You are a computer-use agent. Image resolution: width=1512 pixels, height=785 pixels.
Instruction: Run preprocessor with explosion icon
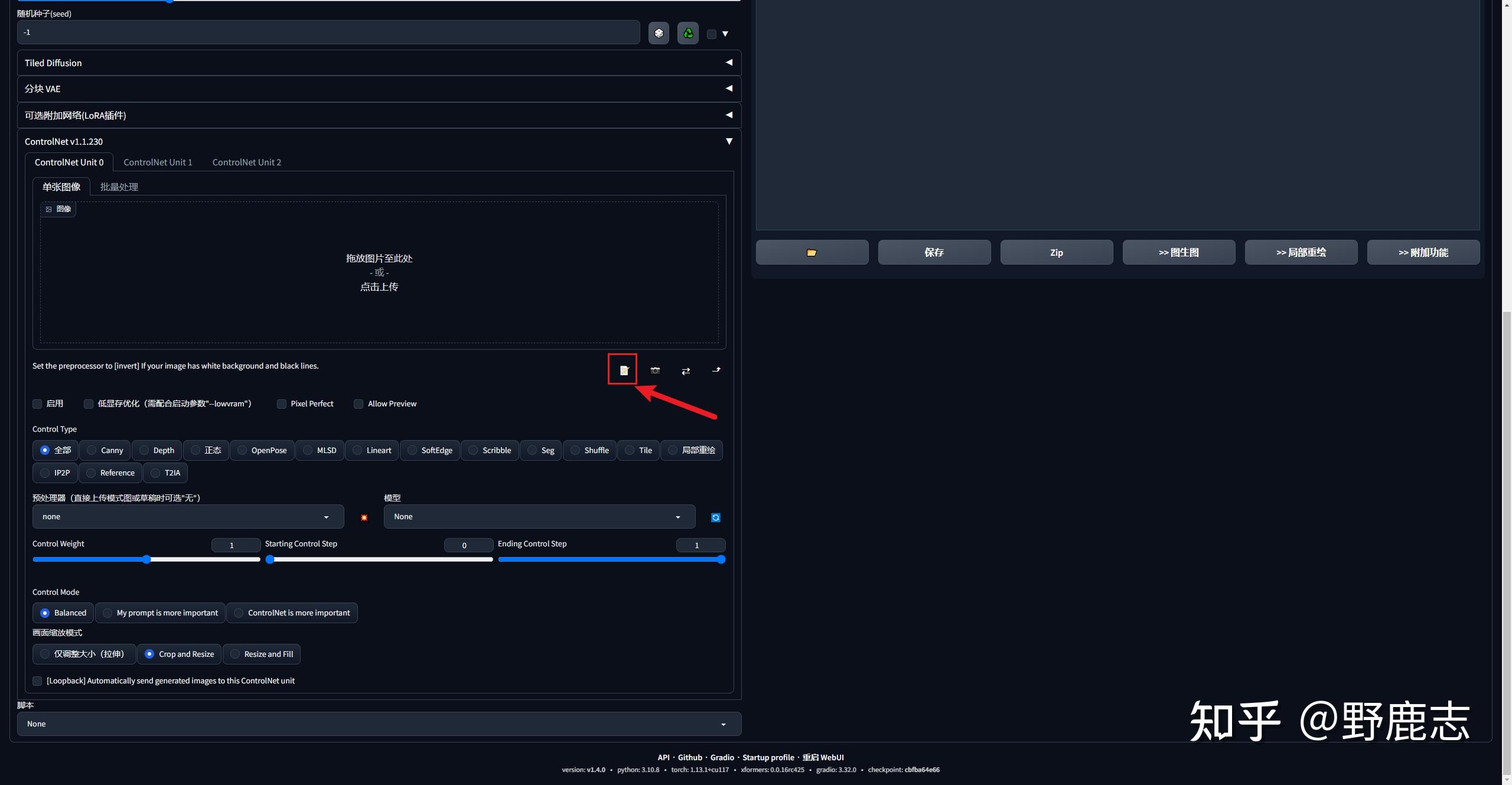click(x=364, y=517)
